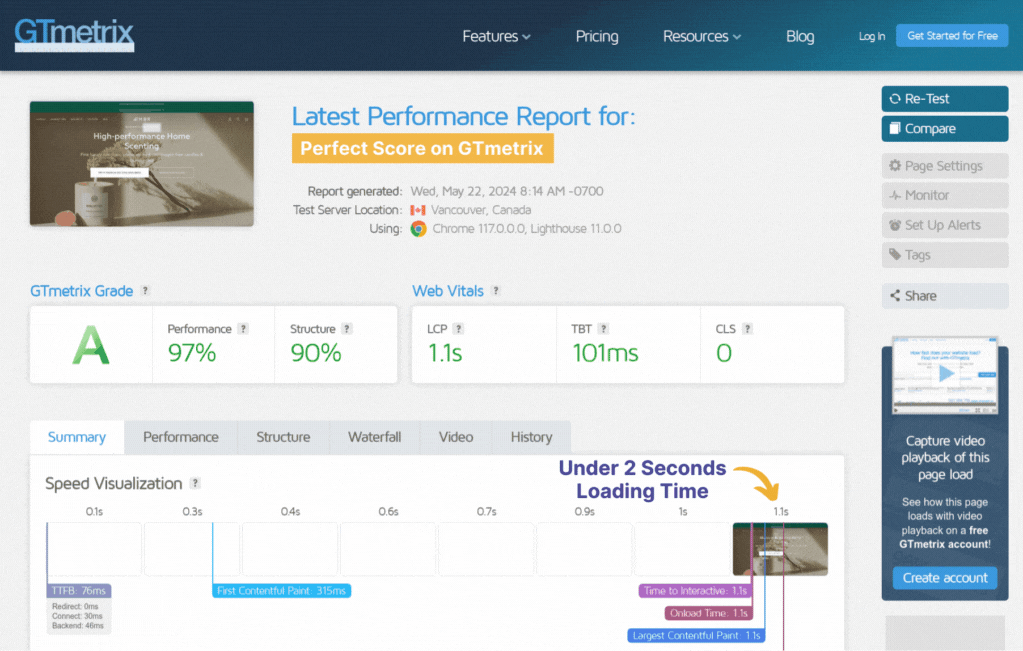Click the LCP value 1.1s
This screenshot has width=1023, height=651.
(x=445, y=353)
